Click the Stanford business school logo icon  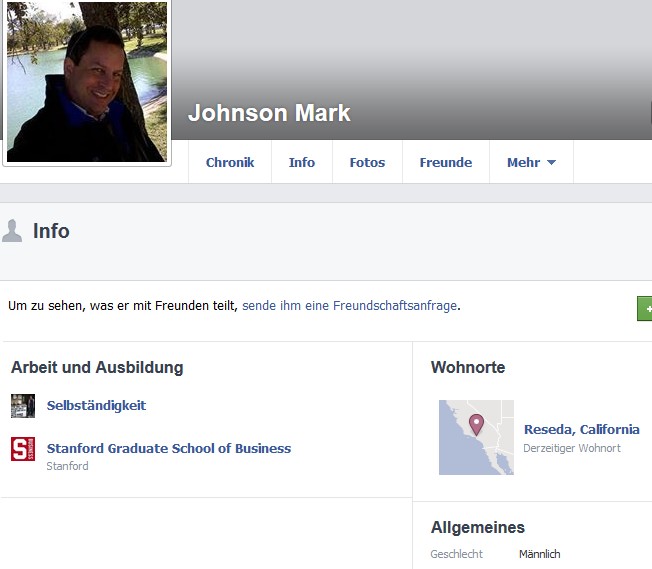point(23,449)
